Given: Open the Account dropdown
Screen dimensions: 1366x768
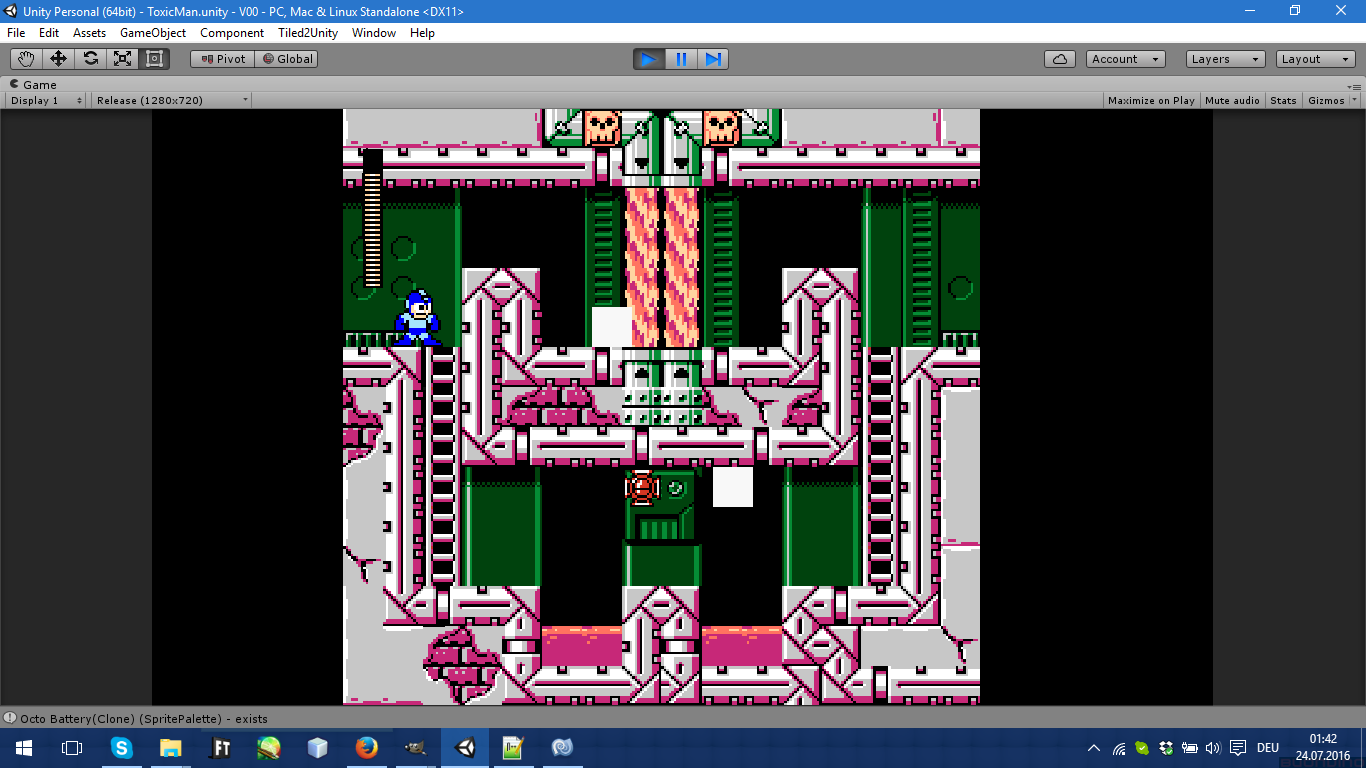Looking at the screenshot, I should pyautogui.click(x=1126, y=59).
